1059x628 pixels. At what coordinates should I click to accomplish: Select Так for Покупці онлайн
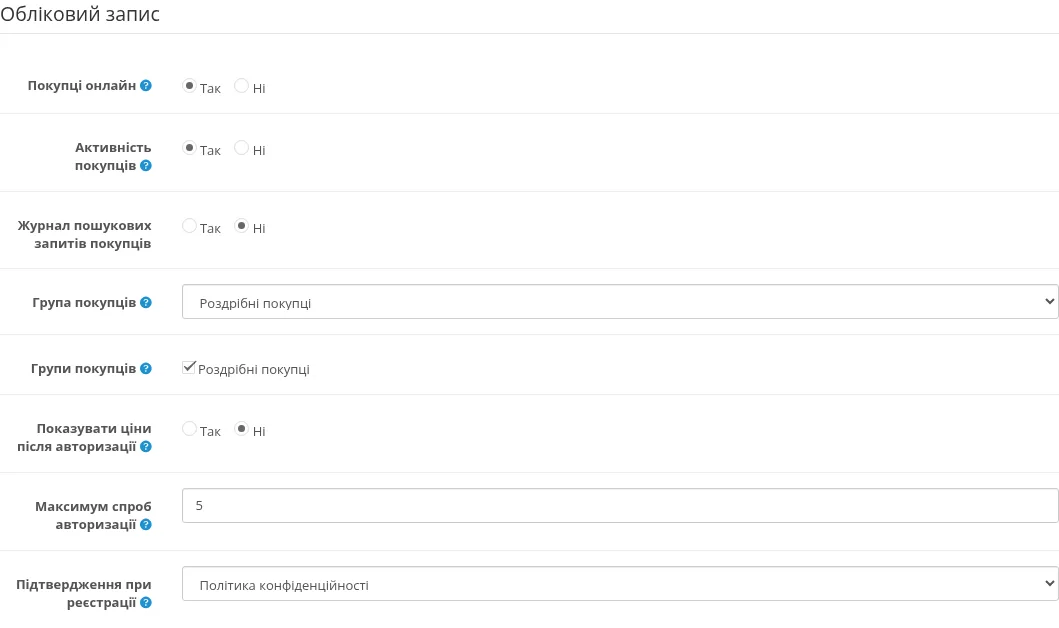189,86
